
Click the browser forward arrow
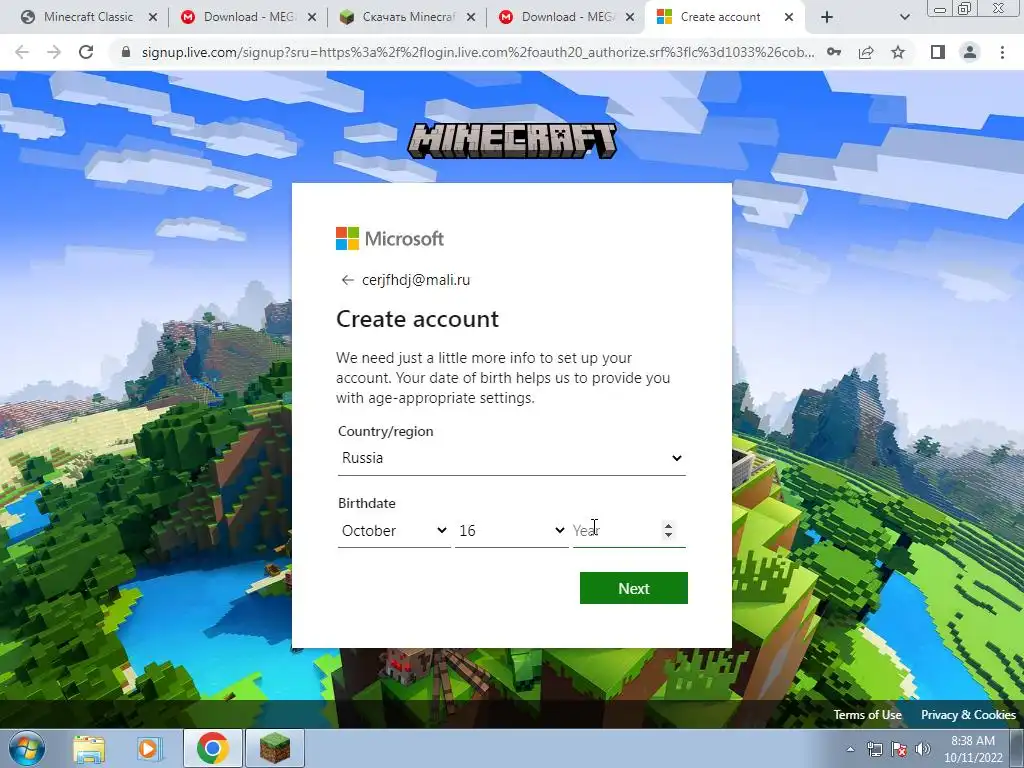pyautogui.click(x=54, y=52)
